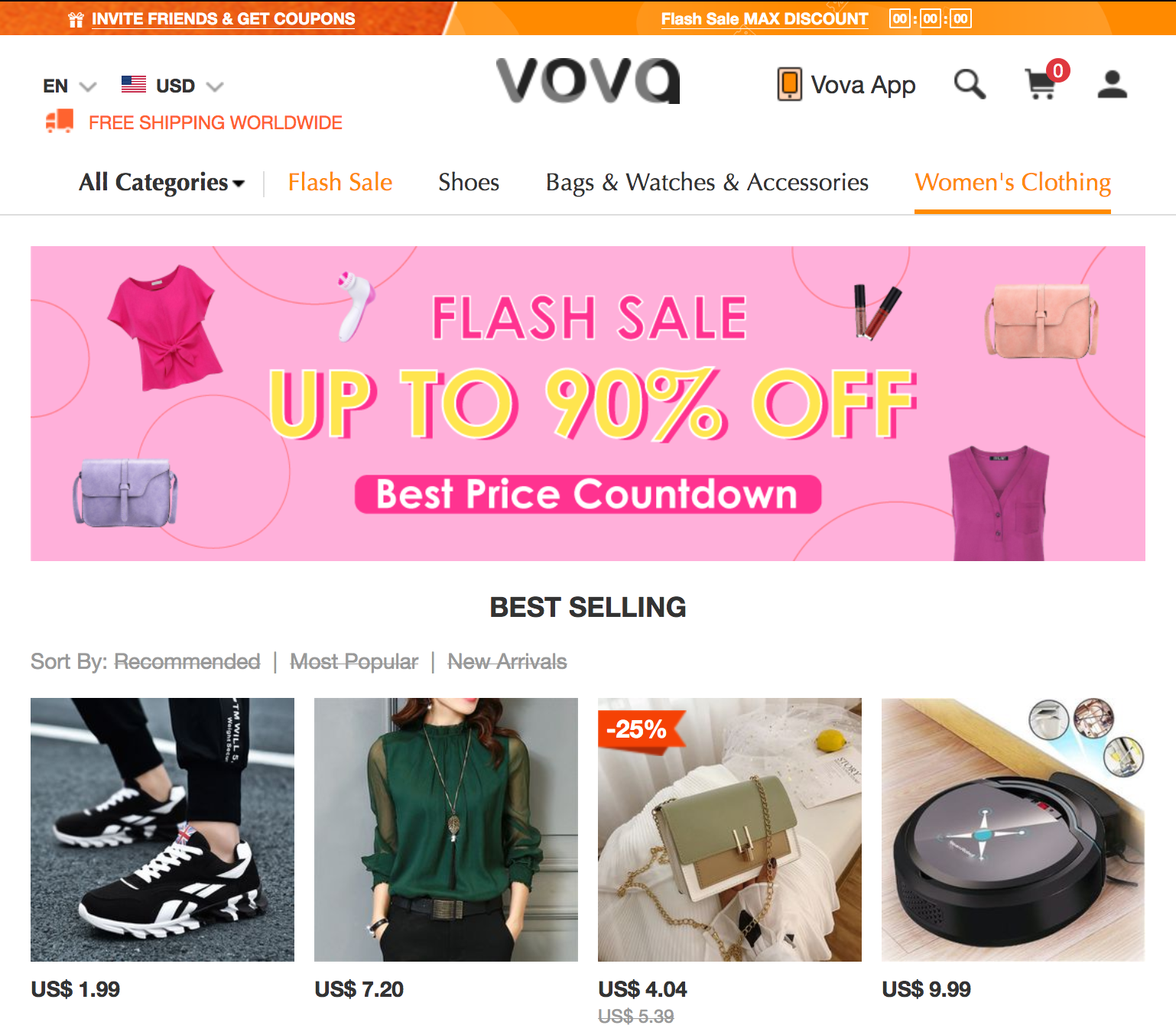Click the free shipping truck icon
The image size is (1176, 1032).
pyautogui.click(x=60, y=121)
